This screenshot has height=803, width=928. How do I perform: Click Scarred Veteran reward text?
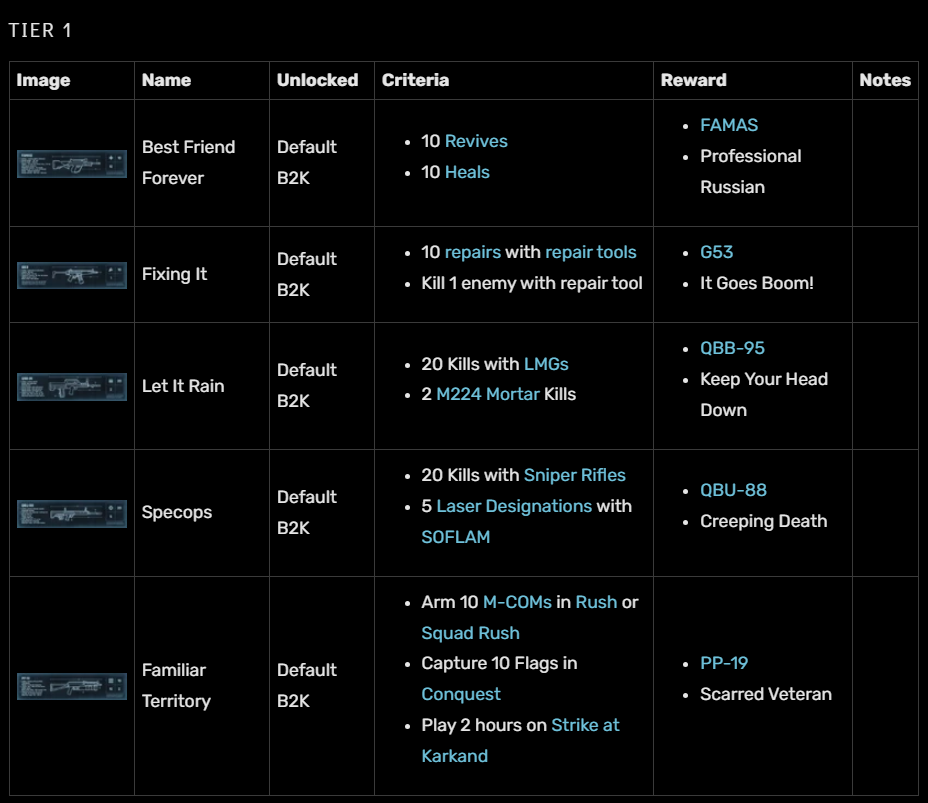(766, 694)
